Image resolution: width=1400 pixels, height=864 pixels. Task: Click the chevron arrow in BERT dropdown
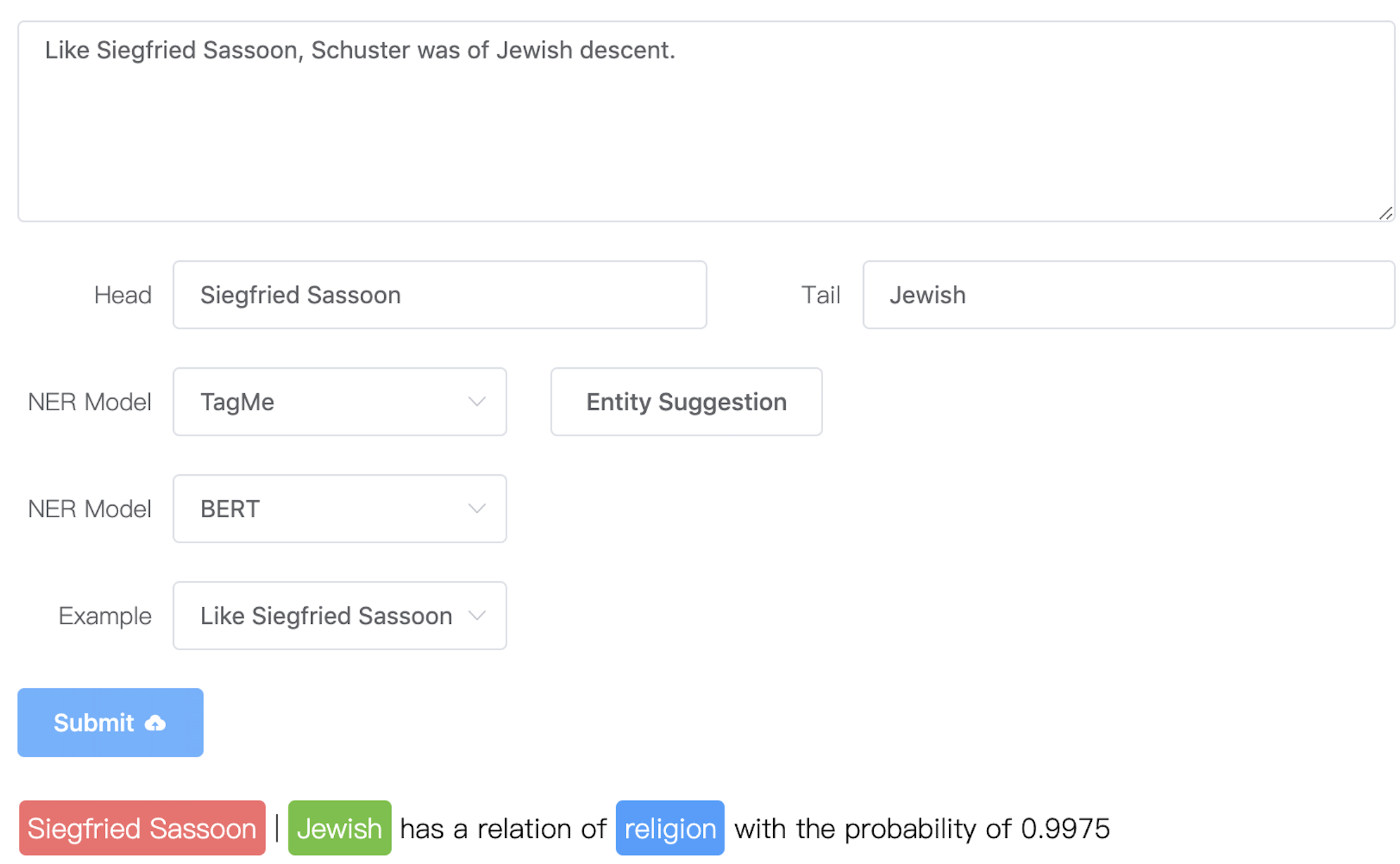coord(477,509)
